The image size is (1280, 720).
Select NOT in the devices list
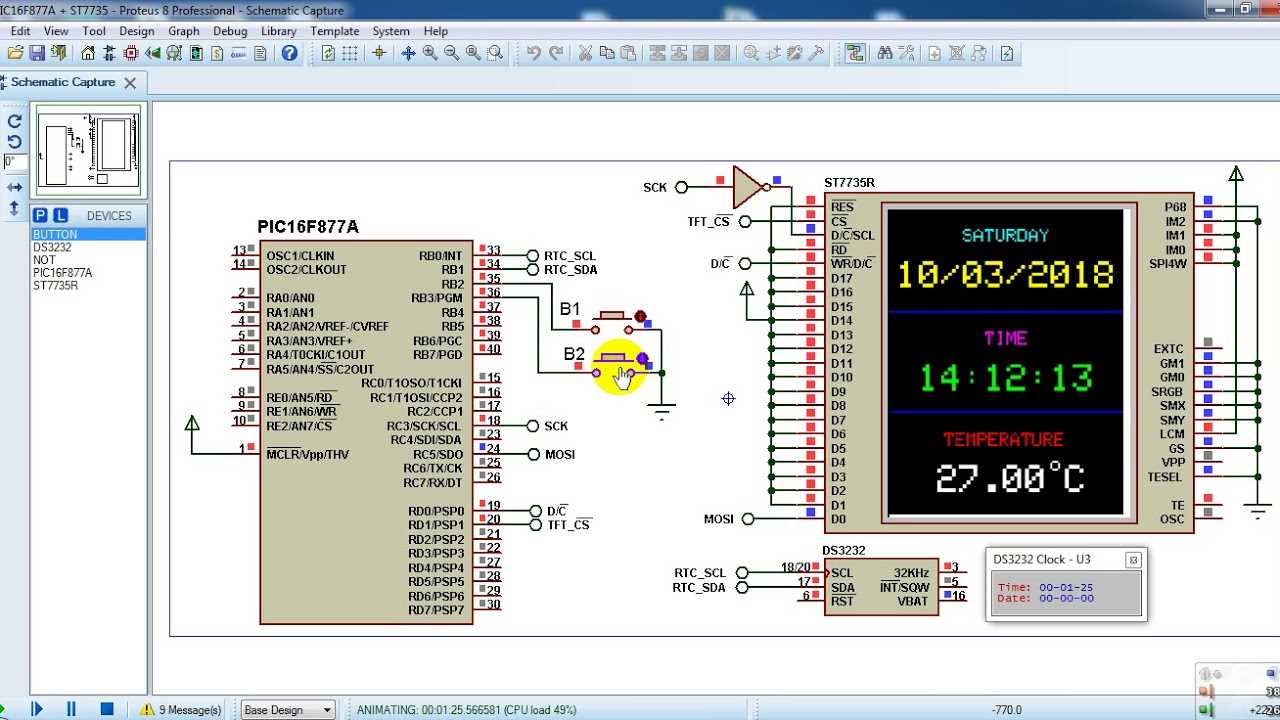point(89,260)
